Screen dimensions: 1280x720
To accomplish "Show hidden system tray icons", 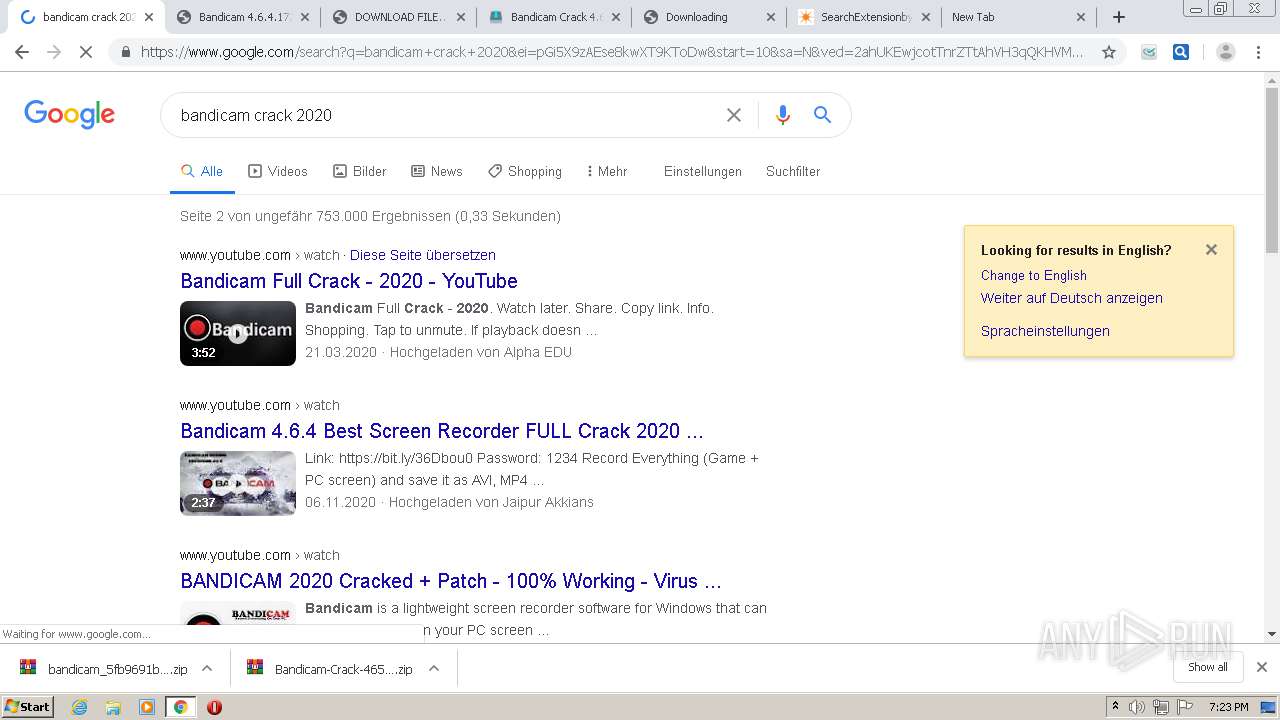I will pyautogui.click(x=1115, y=707).
